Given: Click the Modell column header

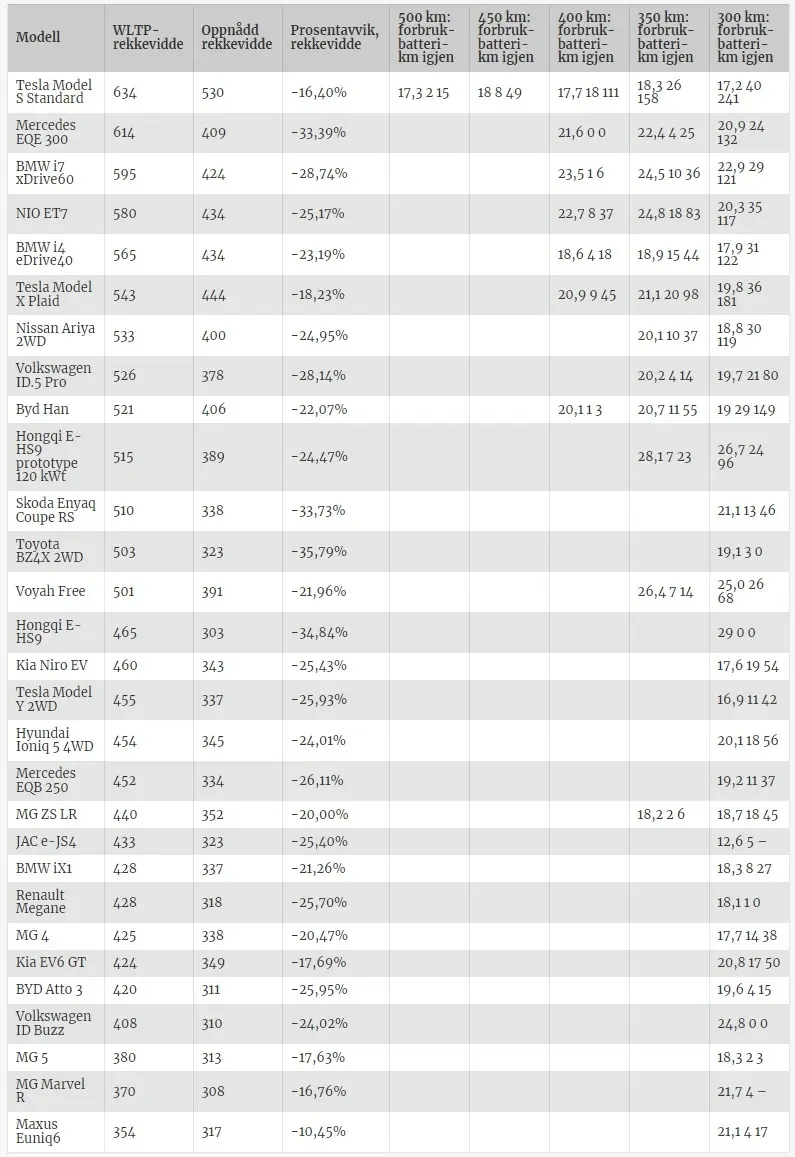Looking at the screenshot, I should pos(39,37).
